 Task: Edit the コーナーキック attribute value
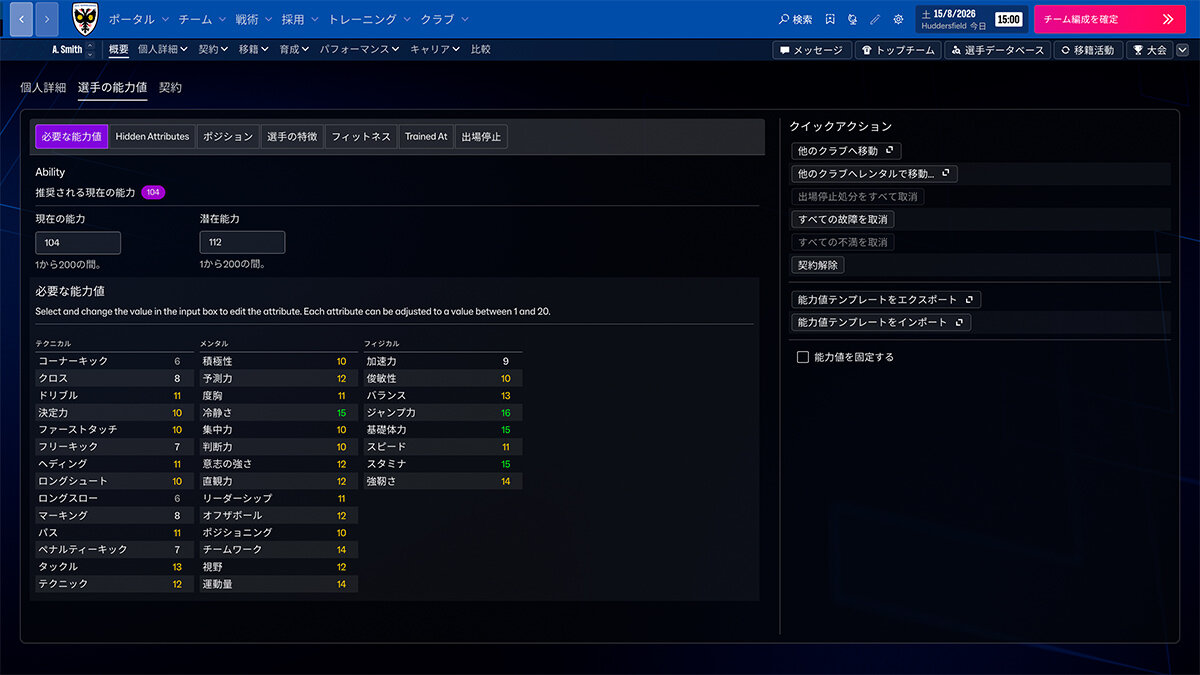click(177, 361)
